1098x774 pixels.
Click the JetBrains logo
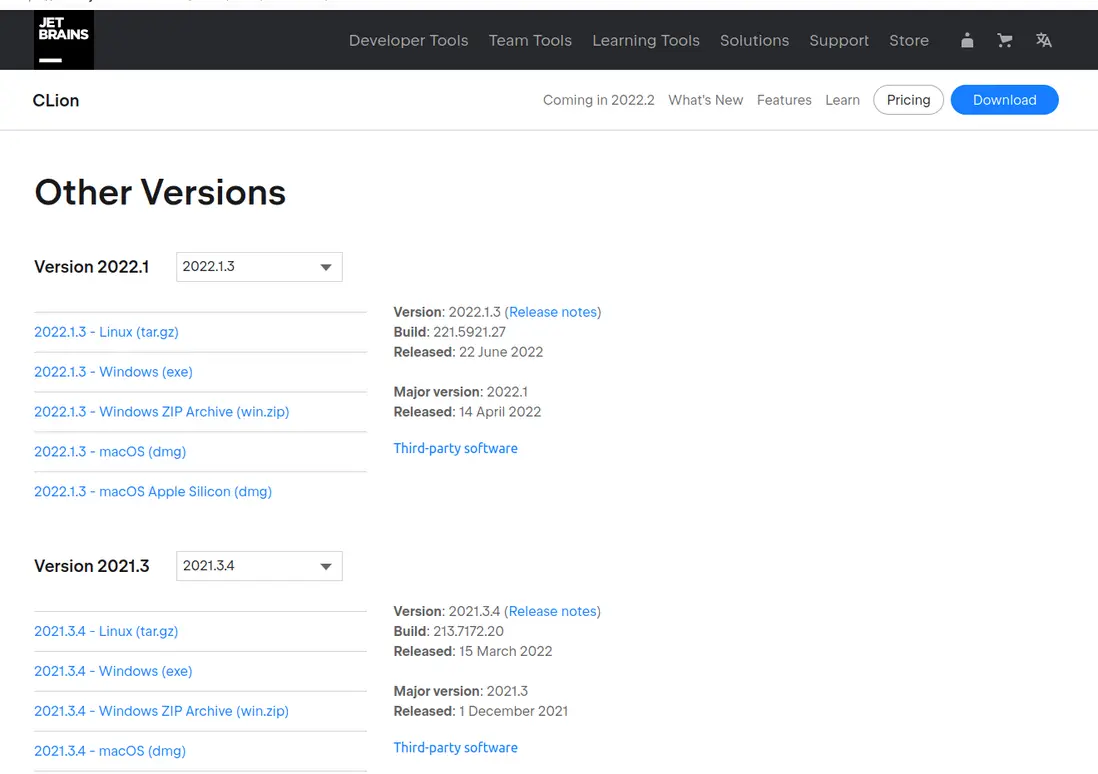pyautogui.click(x=64, y=40)
